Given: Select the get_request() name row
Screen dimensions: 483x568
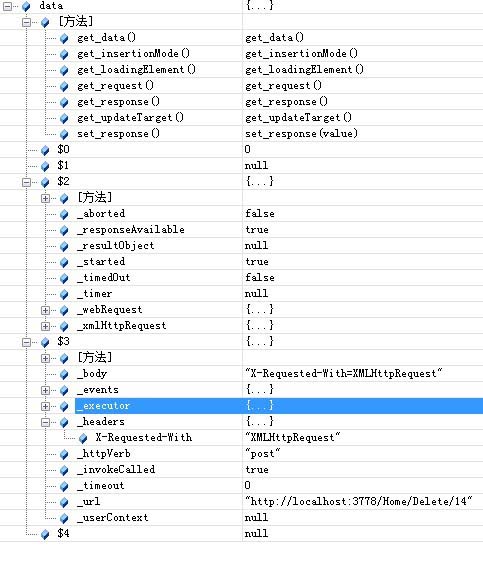Looking at the screenshot, I should pos(115,86).
